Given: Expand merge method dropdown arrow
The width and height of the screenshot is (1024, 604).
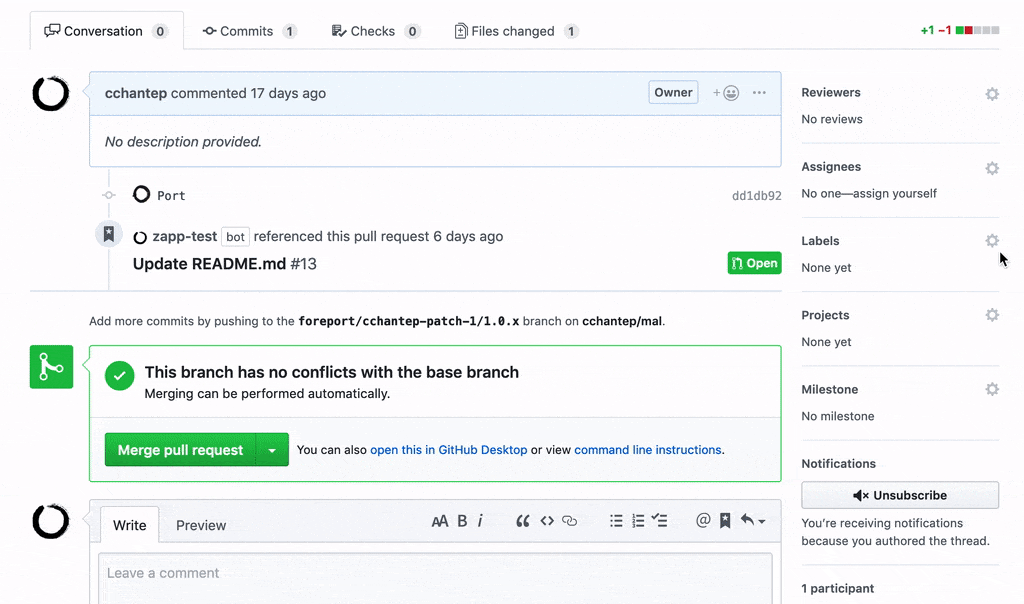Looking at the screenshot, I should click(272, 450).
